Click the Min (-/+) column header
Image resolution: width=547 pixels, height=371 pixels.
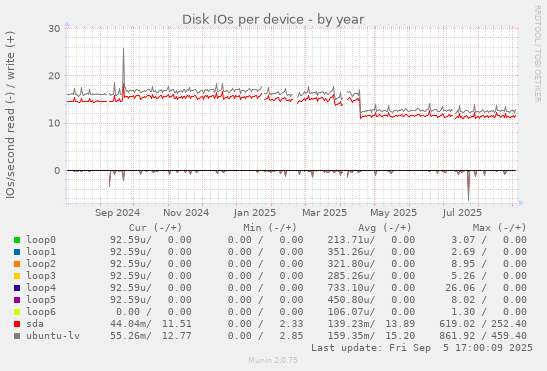tap(270, 228)
